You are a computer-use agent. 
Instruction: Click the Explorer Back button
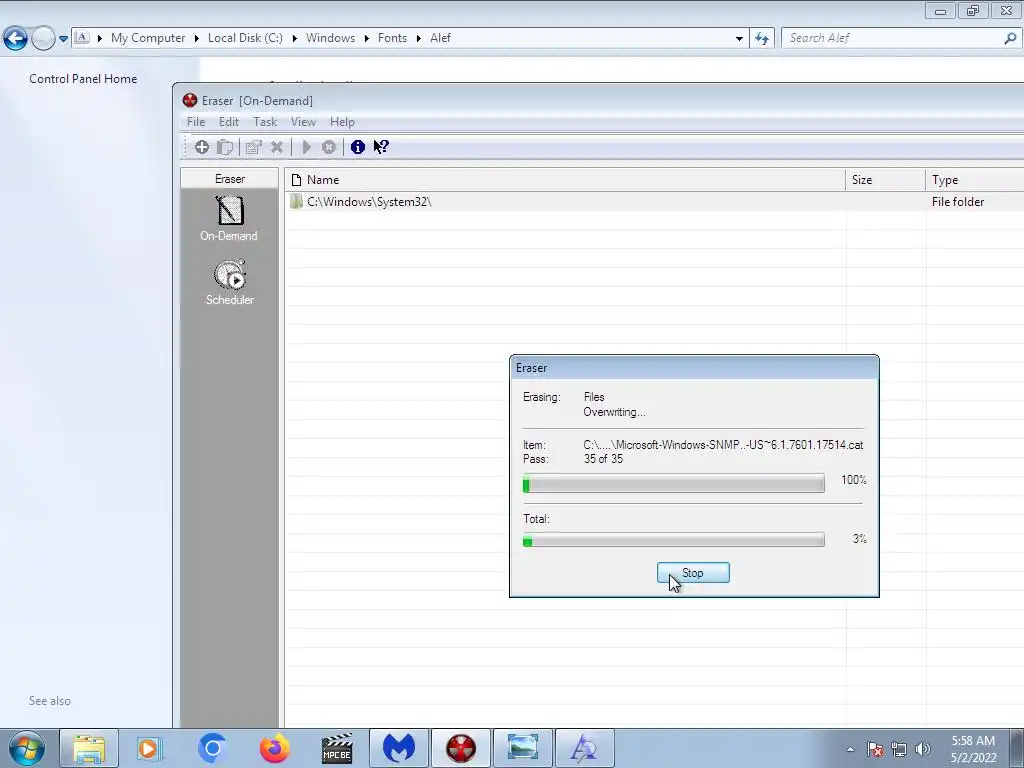[x=16, y=39]
